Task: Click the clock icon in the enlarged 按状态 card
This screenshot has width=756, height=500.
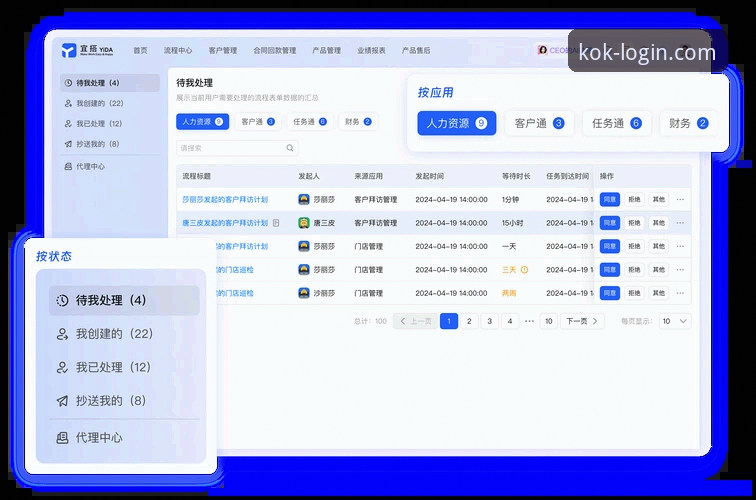Action: [62, 300]
